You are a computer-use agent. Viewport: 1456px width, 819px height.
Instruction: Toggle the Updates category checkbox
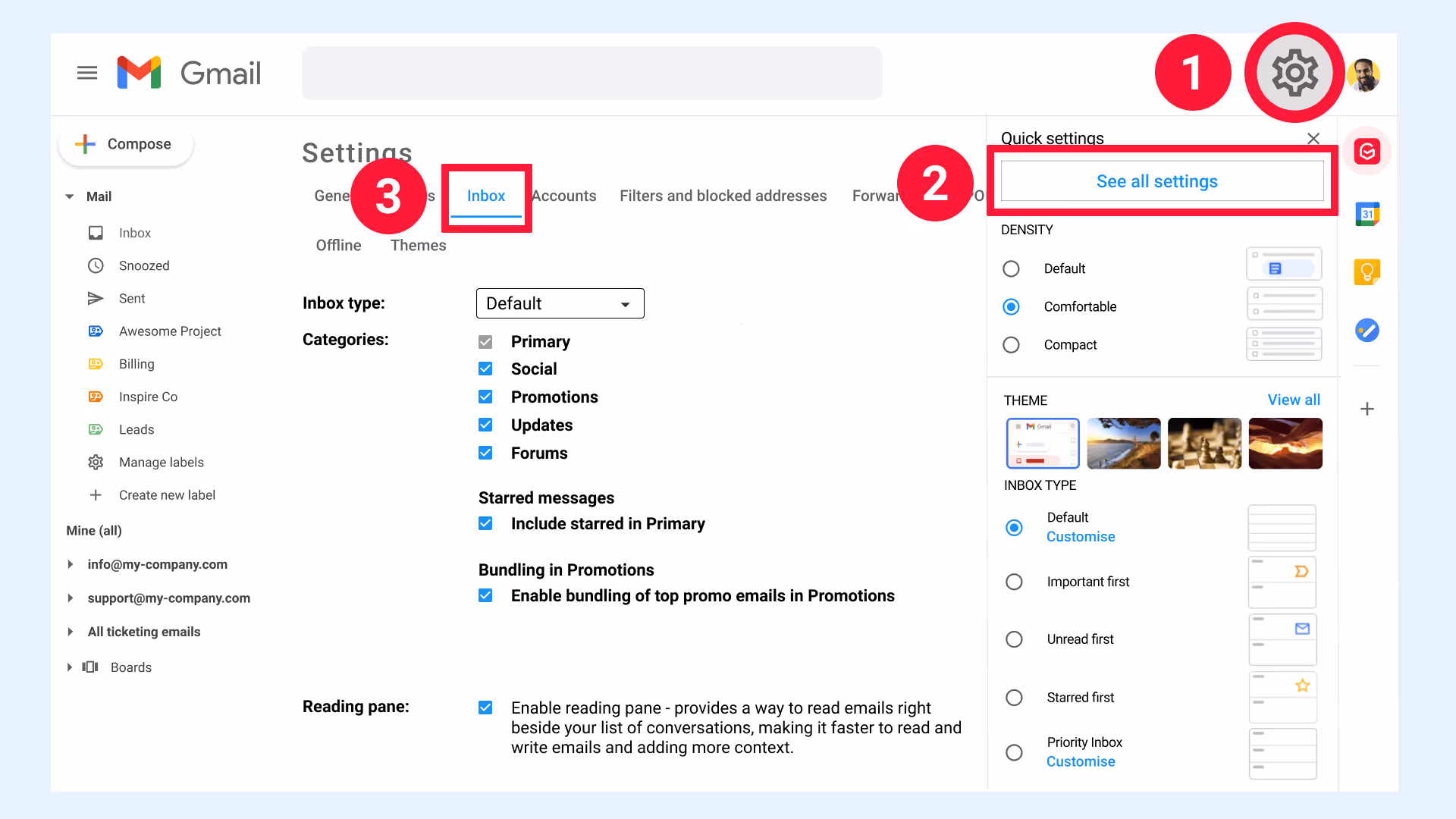pos(485,425)
